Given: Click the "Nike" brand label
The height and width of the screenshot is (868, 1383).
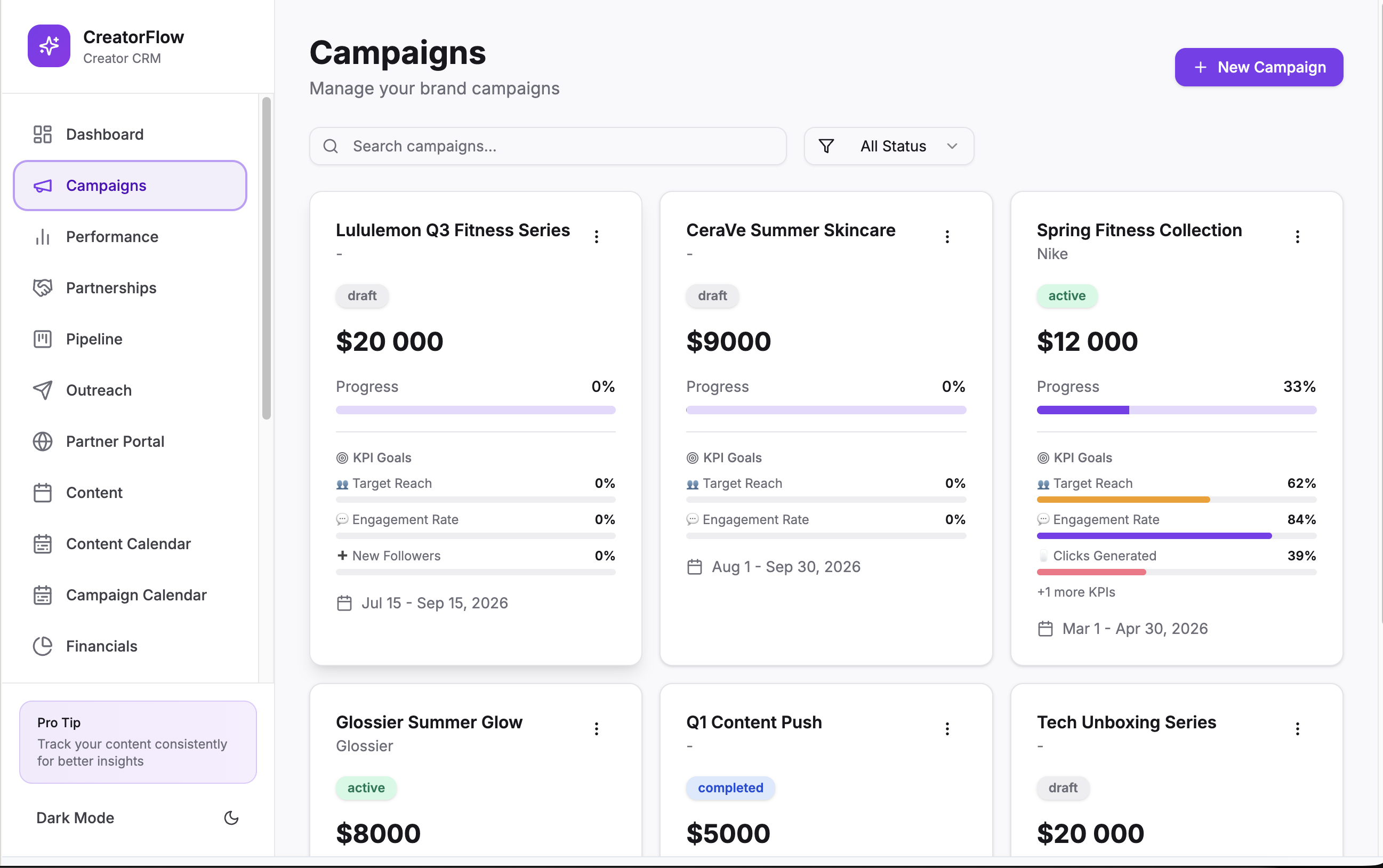Looking at the screenshot, I should pos(1052,254).
